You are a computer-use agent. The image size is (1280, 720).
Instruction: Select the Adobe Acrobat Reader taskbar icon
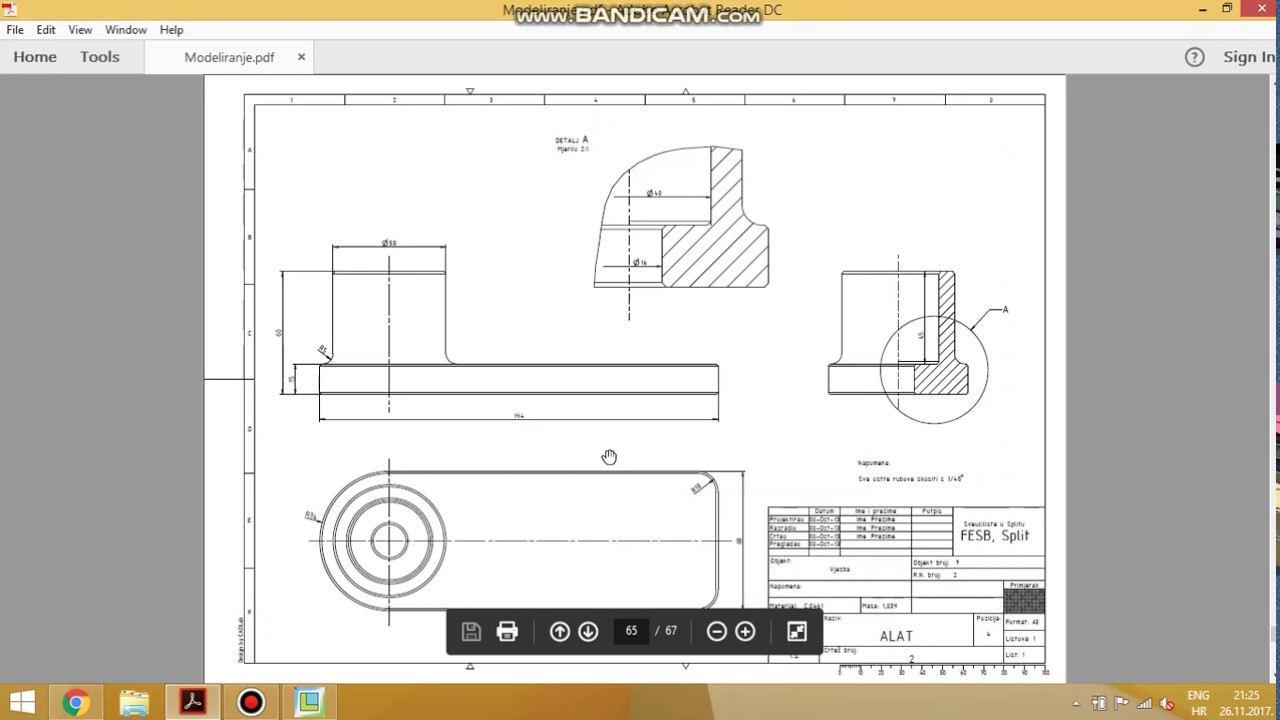pyautogui.click(x=192, y=703)
